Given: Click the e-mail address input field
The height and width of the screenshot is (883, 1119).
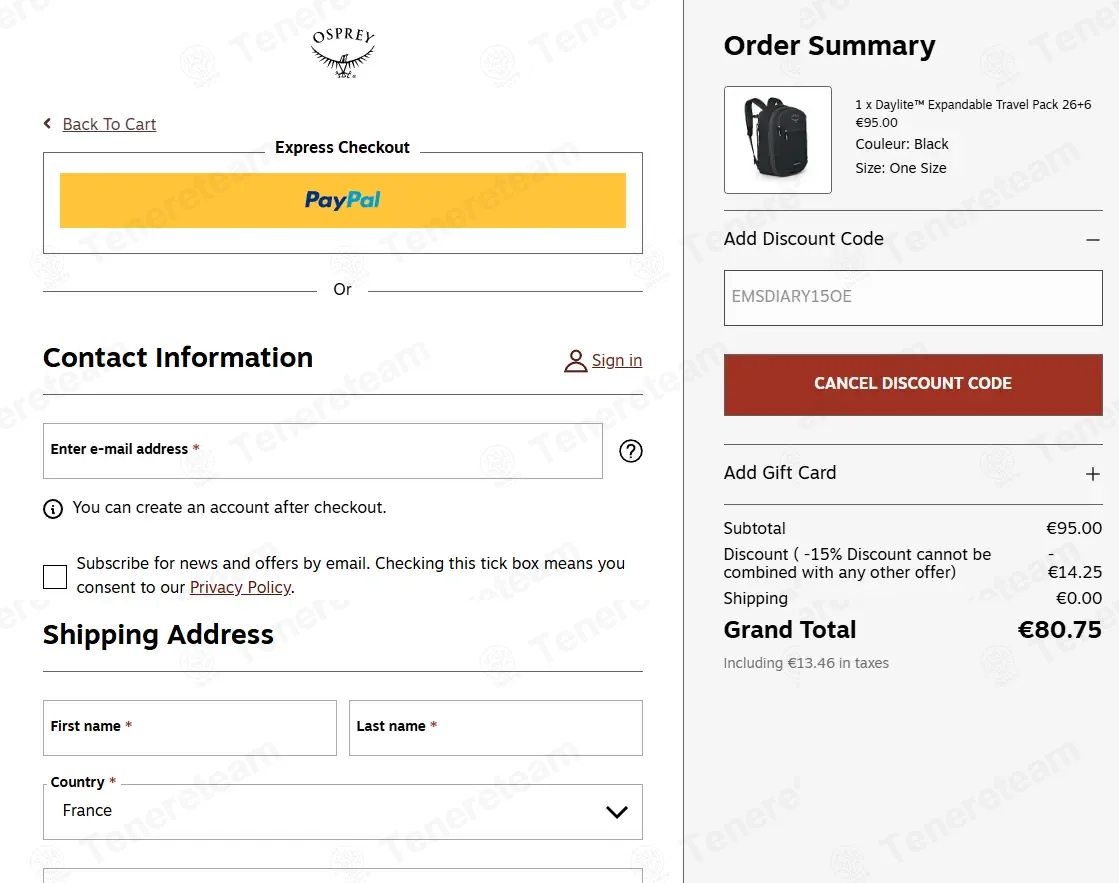Looking at the screenshot, I should click(323, 451).
